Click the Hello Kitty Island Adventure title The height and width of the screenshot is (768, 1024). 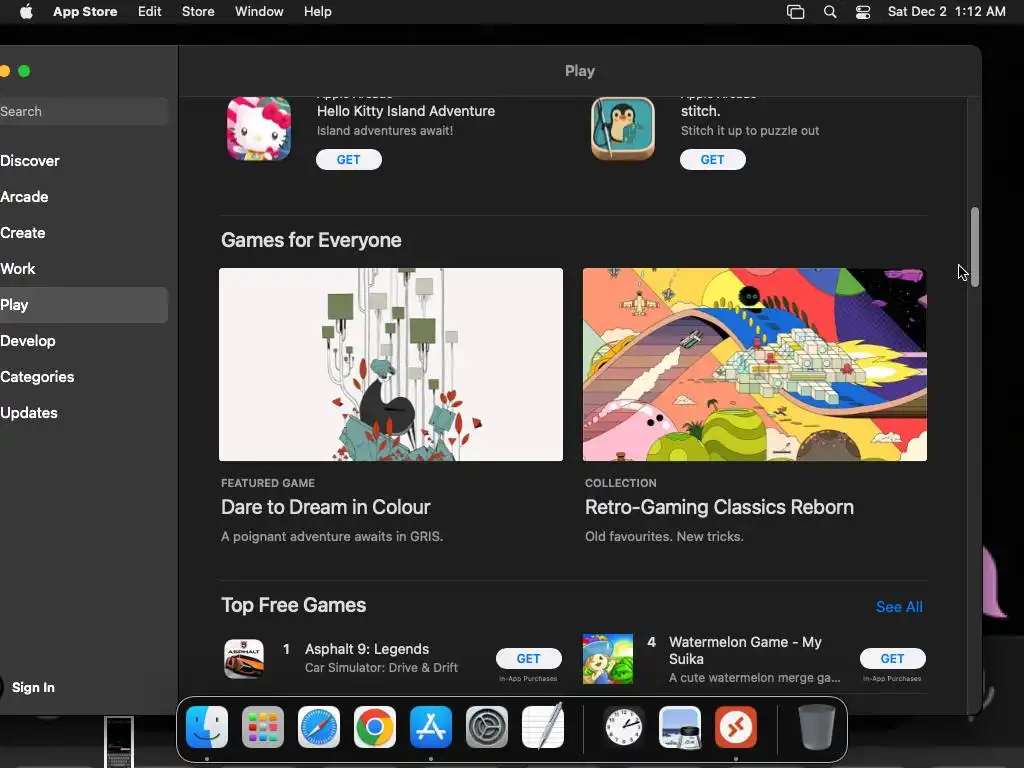(x=406, y=111)
